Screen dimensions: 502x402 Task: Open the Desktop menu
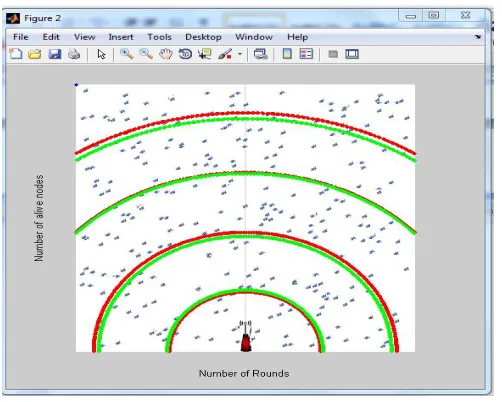[x=203, y=37]
